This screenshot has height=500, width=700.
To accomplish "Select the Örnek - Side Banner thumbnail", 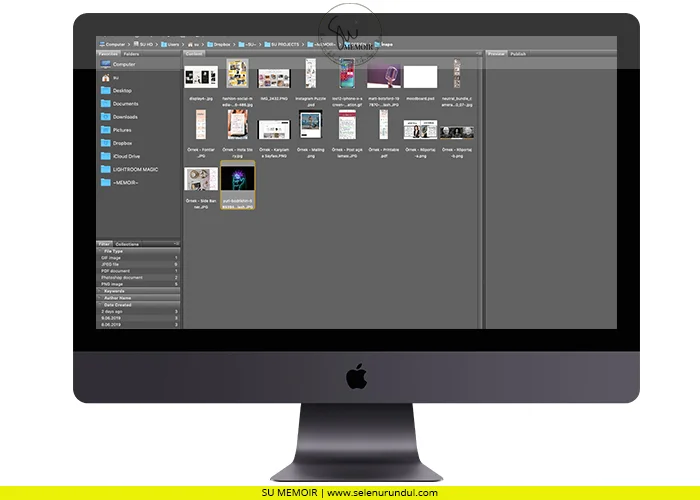I will pos(201,179).
